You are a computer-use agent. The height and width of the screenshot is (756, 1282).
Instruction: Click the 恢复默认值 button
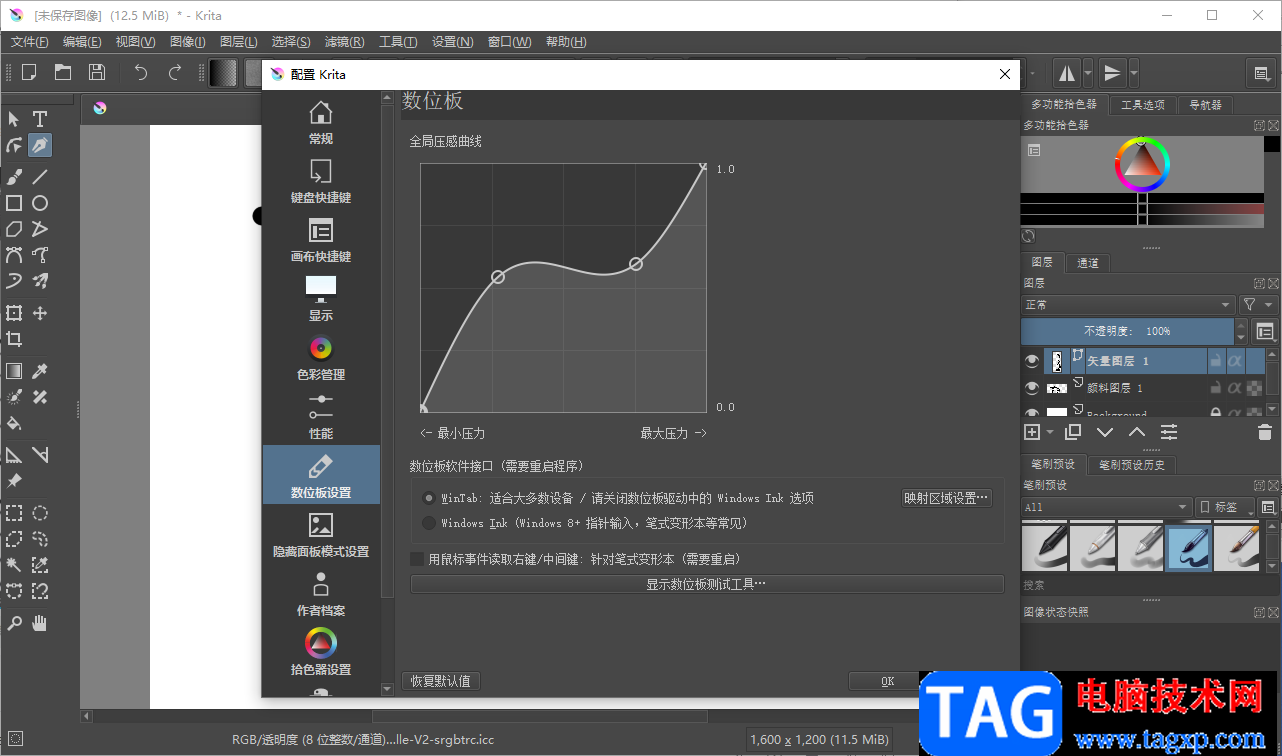441,681
